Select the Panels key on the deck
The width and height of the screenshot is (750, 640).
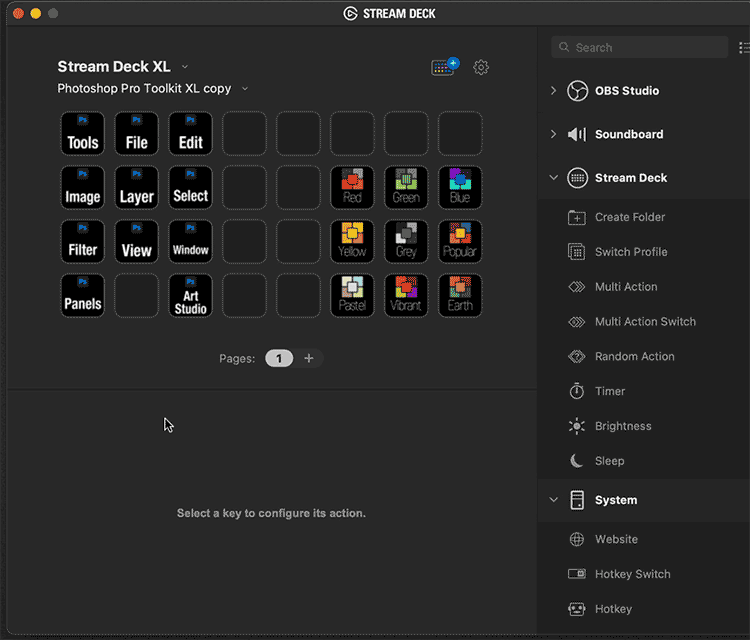coord(83,296)
